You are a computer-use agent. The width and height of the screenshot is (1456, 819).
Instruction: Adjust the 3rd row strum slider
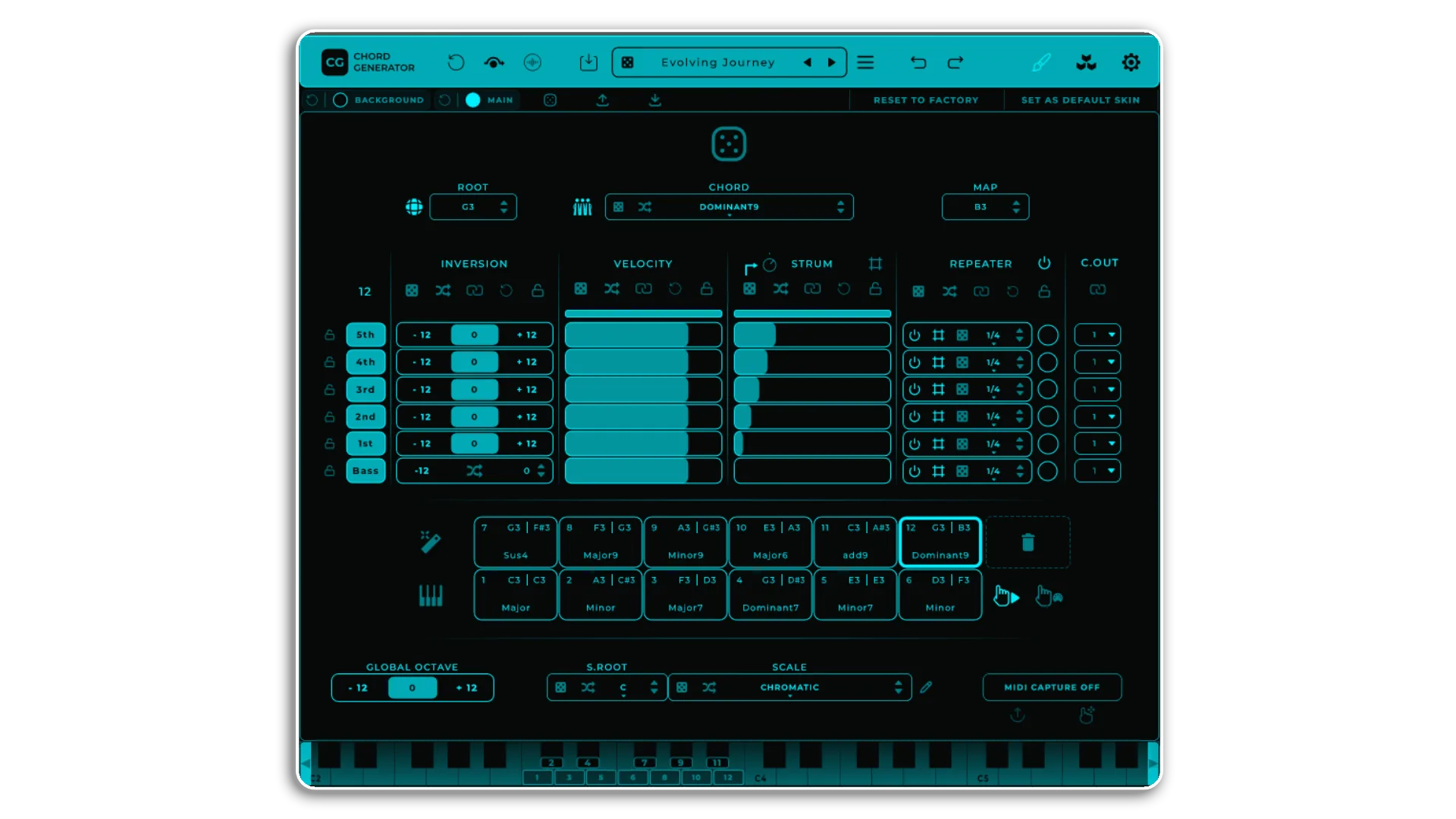pyautogui.click(x=812, y=389)
